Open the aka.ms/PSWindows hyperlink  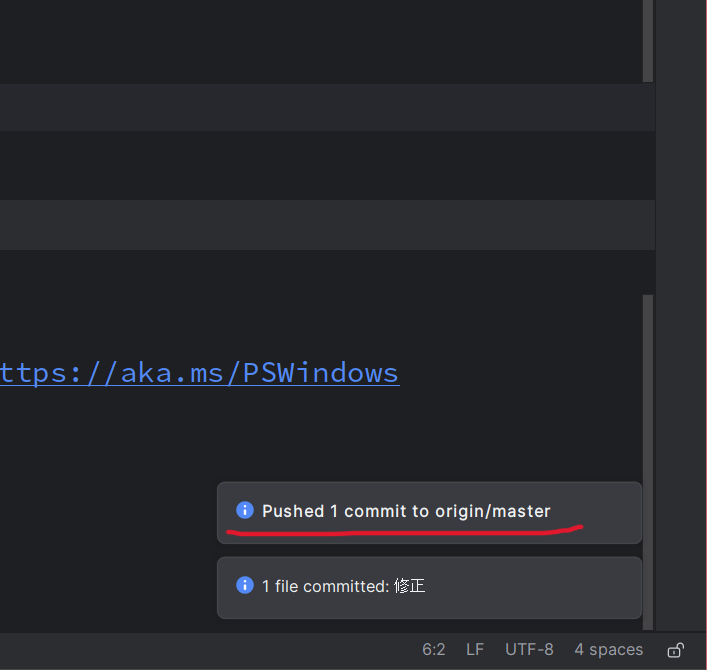(200, 373)
